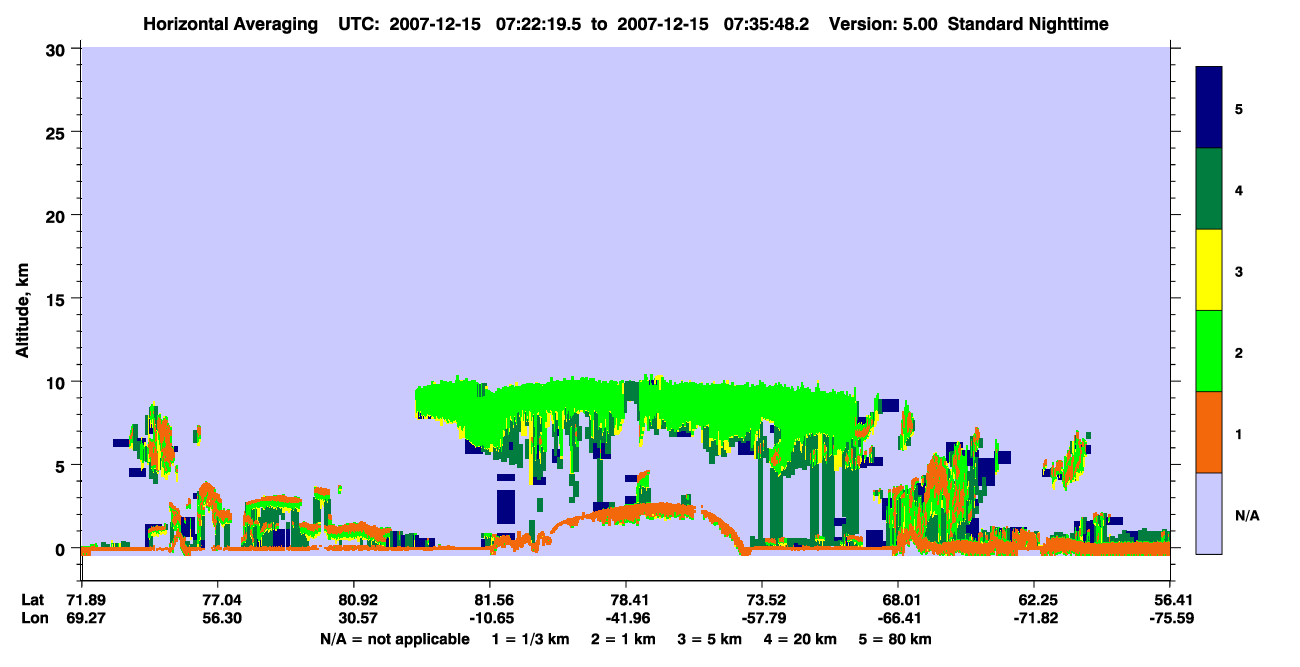Viewport: 1300px width, 667px height.
Task: Click the bright green color bar segment labeled 2
Action: [x=1209, y=351]
